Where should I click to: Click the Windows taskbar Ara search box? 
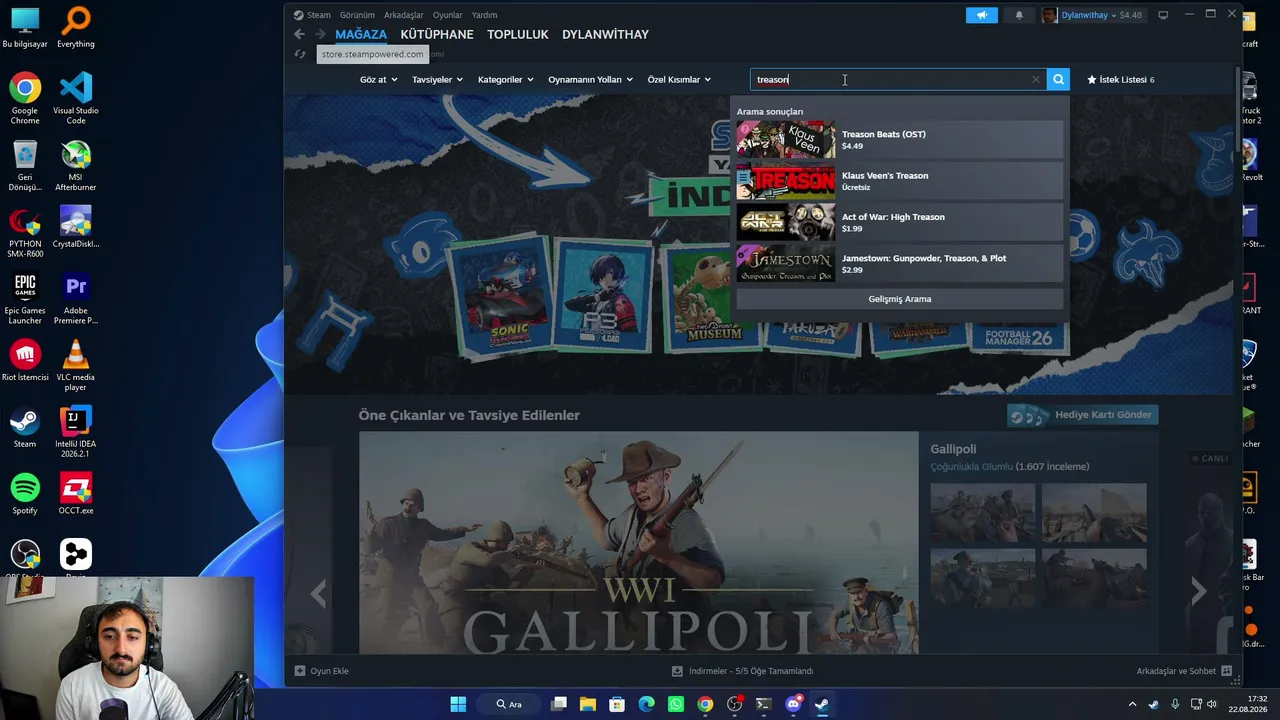[510, 704]
